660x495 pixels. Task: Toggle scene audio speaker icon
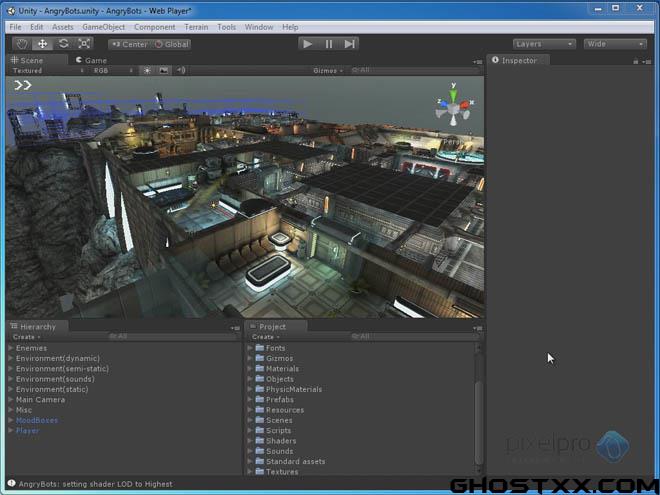pyautogui.click(x=181, y=70)
